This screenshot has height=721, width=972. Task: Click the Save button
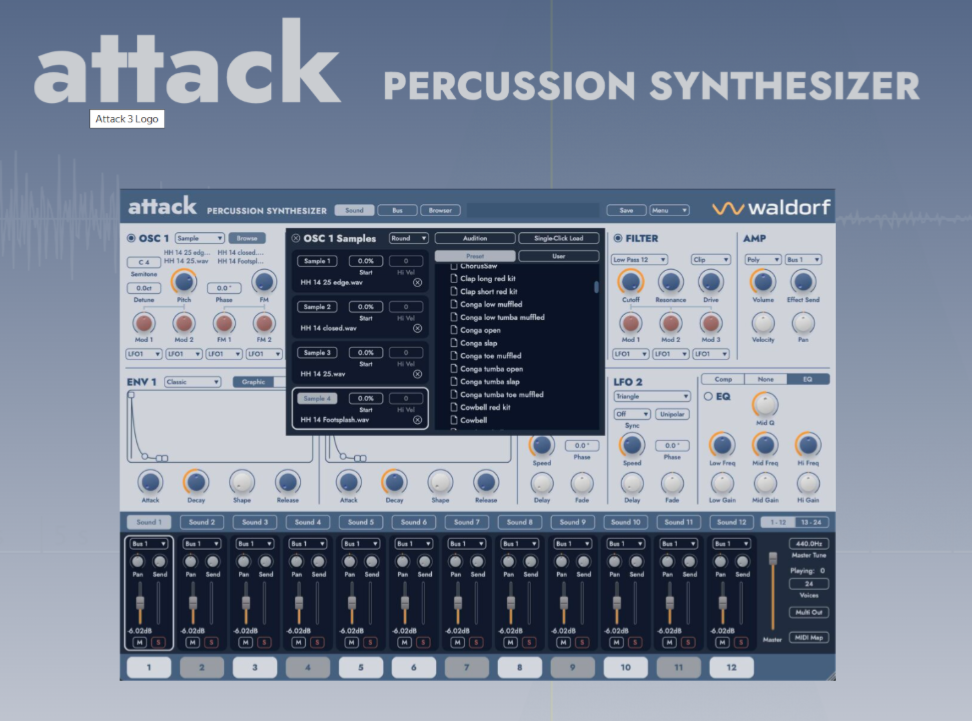(x=626, y=210)
